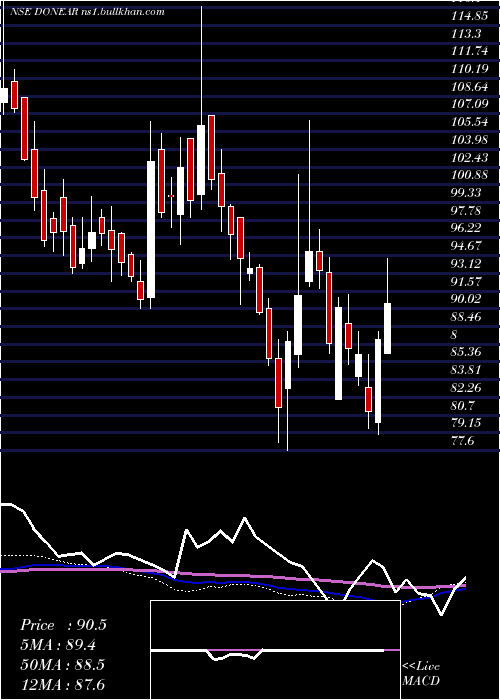
Task: Click the <<Live MACD label
Action: click(x=421, y=673)
